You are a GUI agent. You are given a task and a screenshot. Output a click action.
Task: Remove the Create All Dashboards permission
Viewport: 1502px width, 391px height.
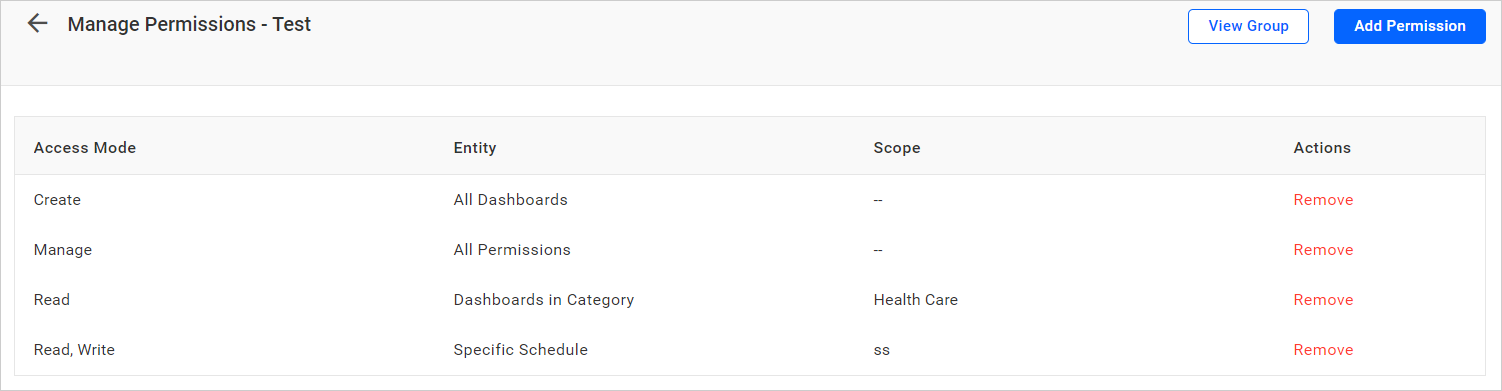[x=1323, y=200]
